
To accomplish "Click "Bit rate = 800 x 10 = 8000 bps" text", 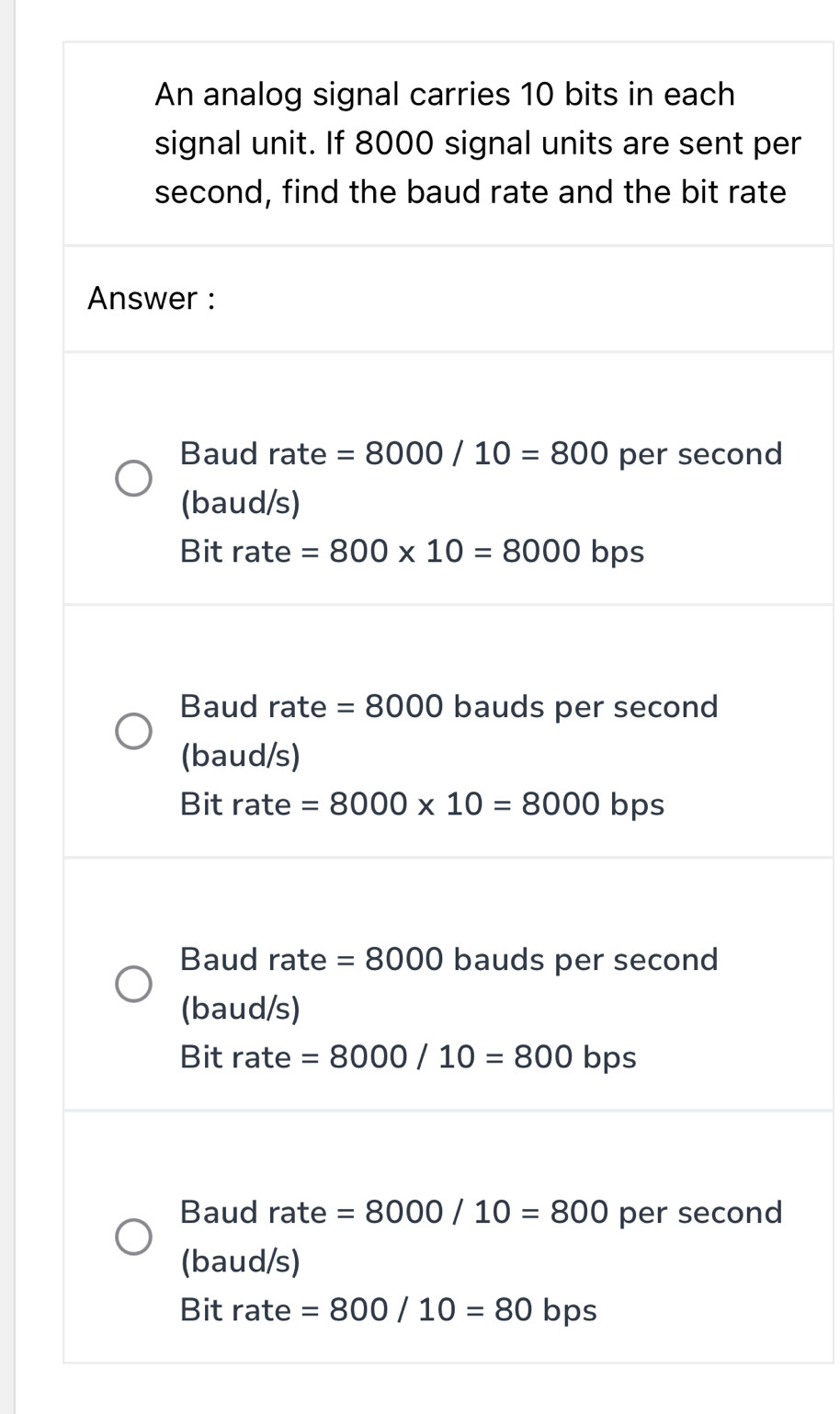I will [412, 552].
